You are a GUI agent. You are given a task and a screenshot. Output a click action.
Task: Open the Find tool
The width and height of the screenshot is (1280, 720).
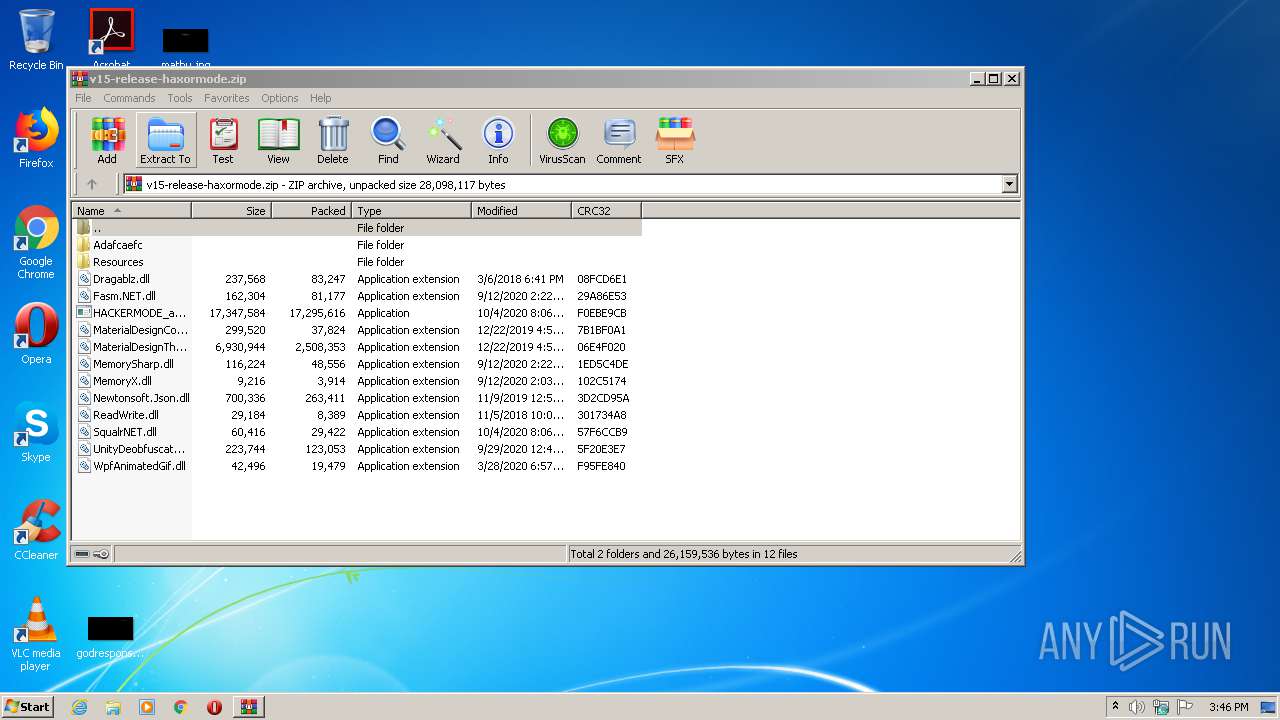pyautogui.click(x=388, y=140)
